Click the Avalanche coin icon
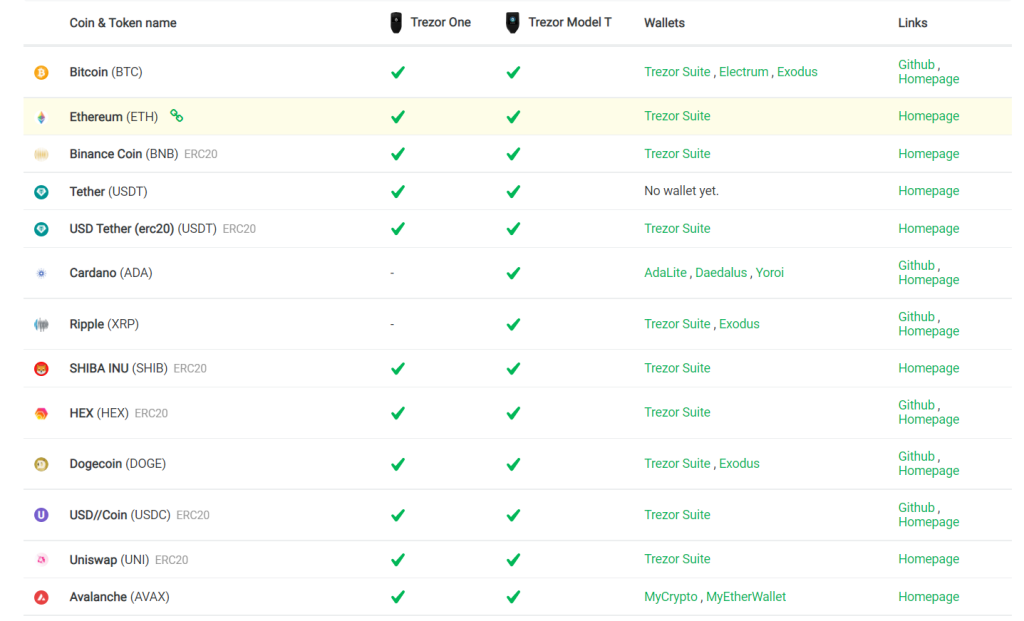 pos(41,597)
